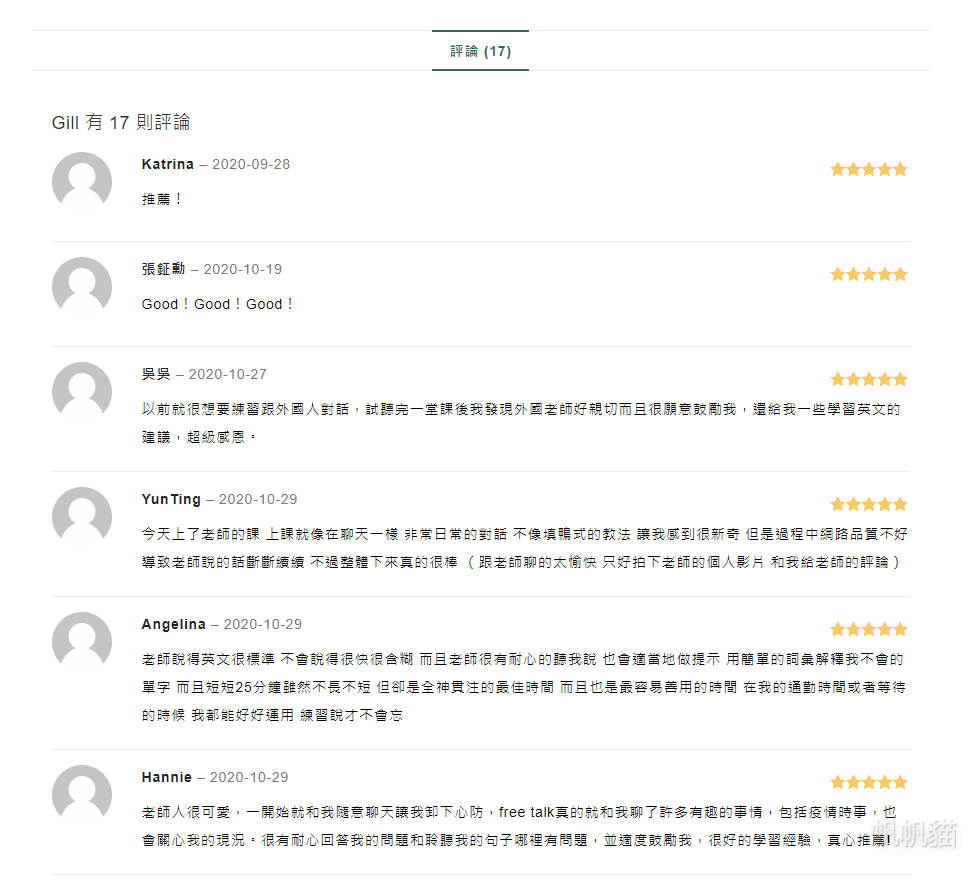The image size is (971, 890).
Task: Click Hannie's five-star rating
Action: [x=868, y=783]
